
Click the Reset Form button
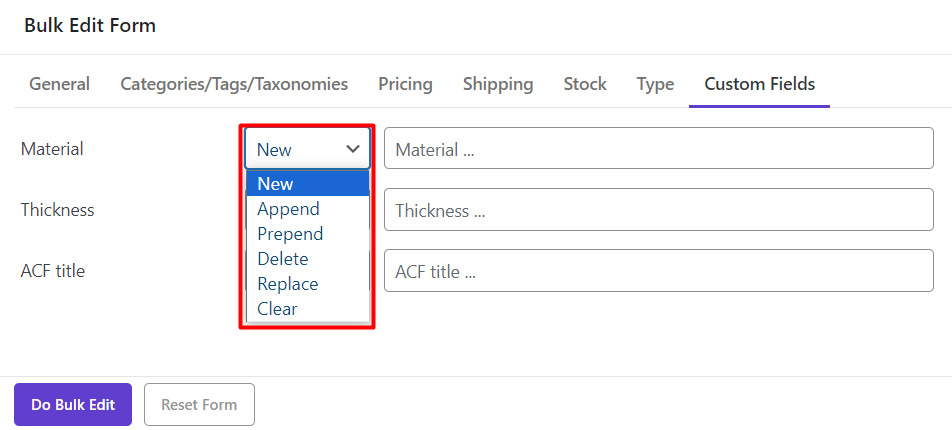(x=199, y=405)
